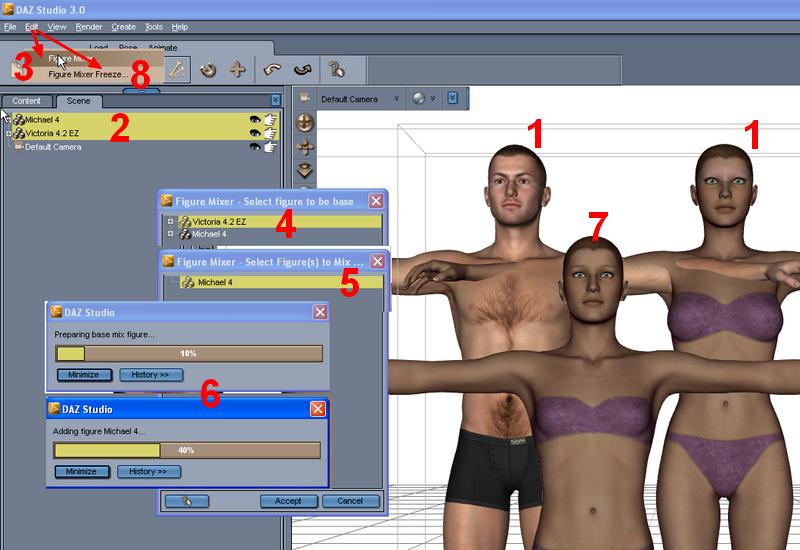Select the translate cross tool in toolbar
Screen dimensions: 800x550
(x=238, y=69)
